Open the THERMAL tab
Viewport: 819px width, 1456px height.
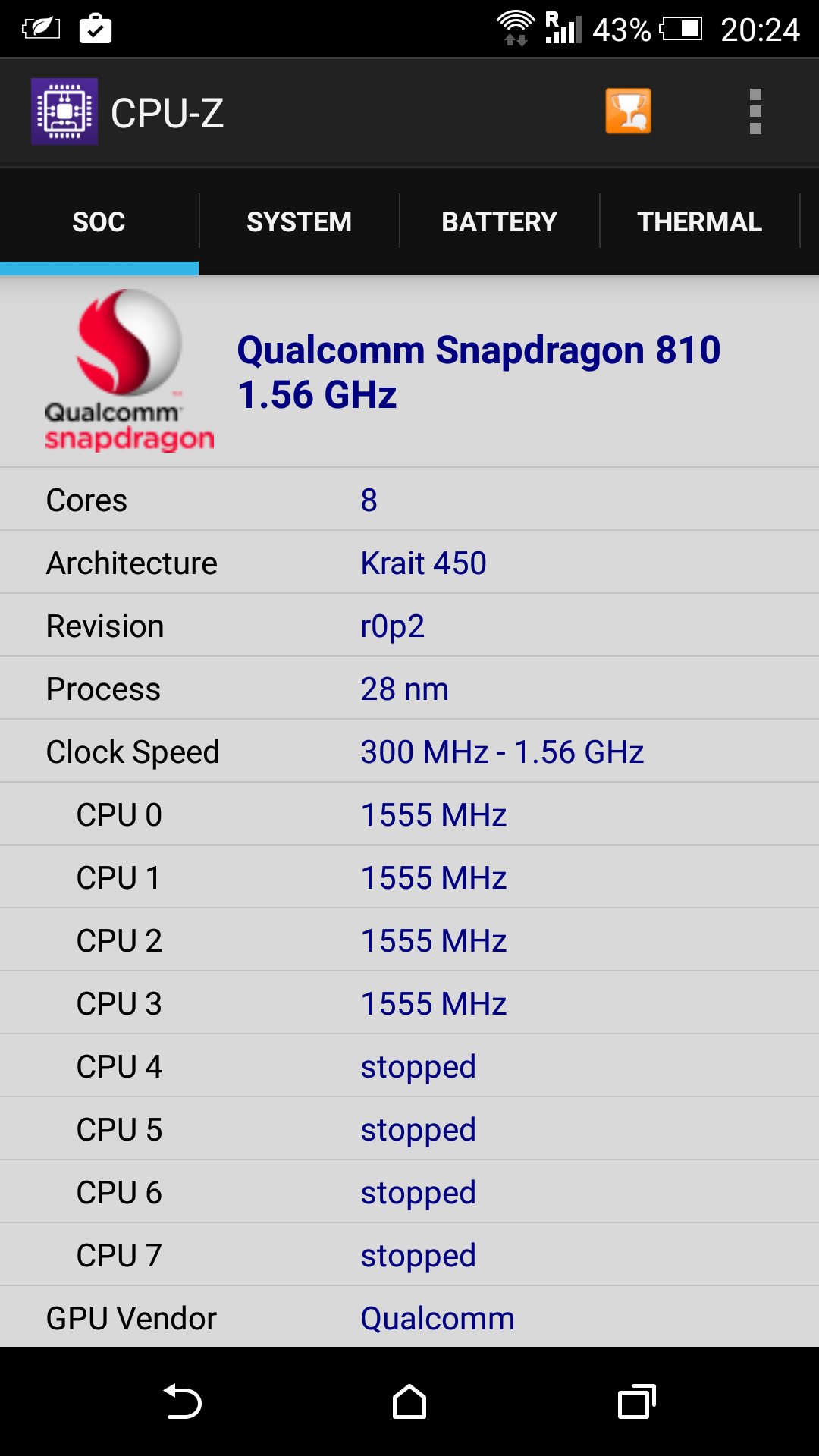coord(699,222)
